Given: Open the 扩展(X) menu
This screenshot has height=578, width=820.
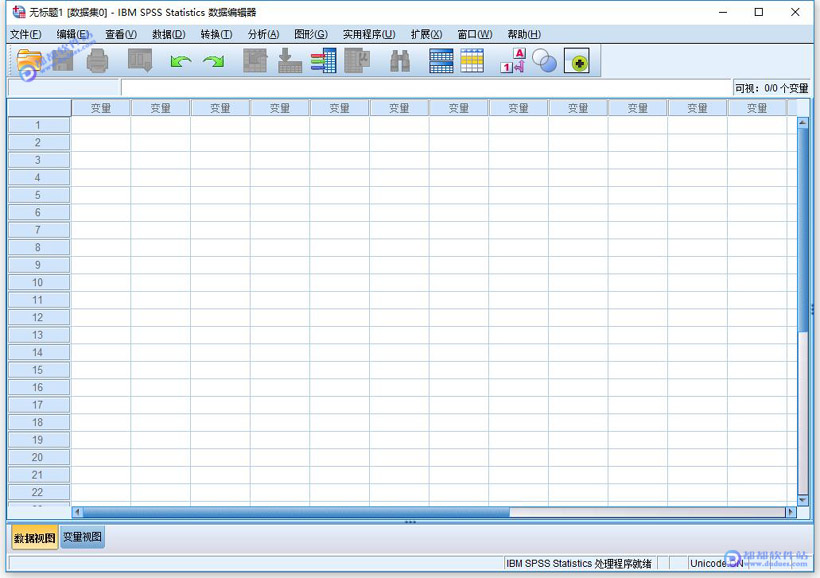Looking at the screenshot, I should pos(426,35).
